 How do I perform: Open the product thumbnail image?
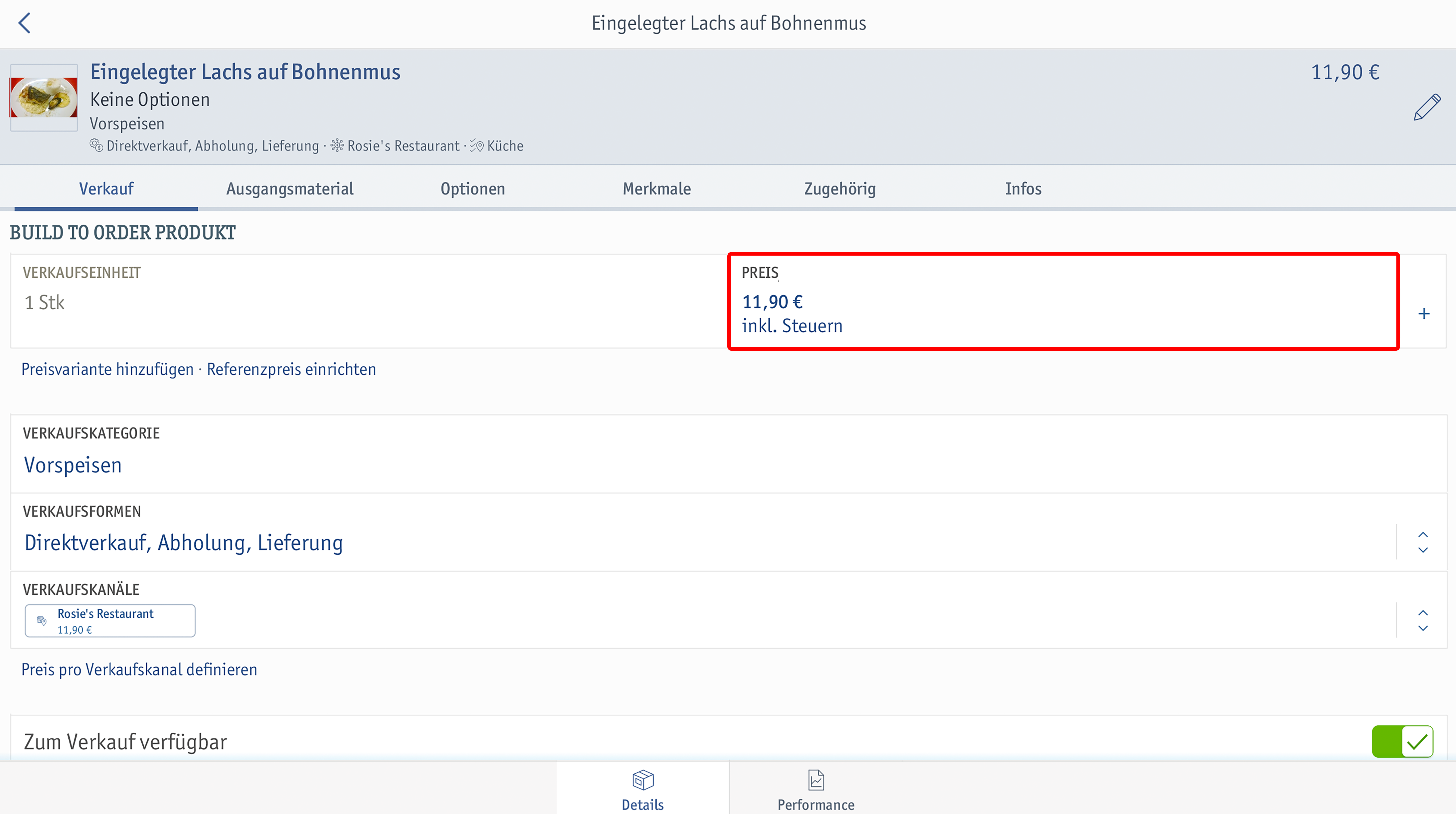pos(44,98)
